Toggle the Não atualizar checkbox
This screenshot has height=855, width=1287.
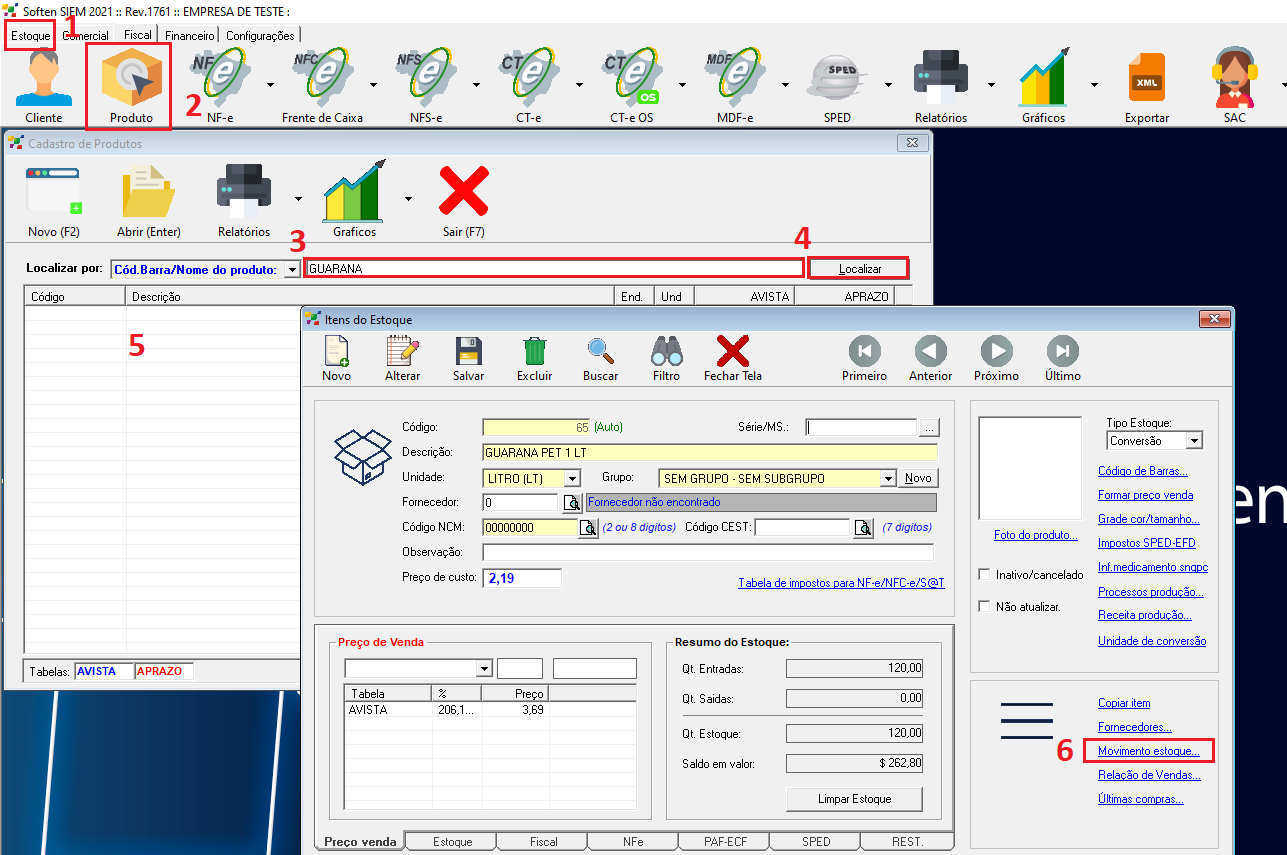click(985, 606)
